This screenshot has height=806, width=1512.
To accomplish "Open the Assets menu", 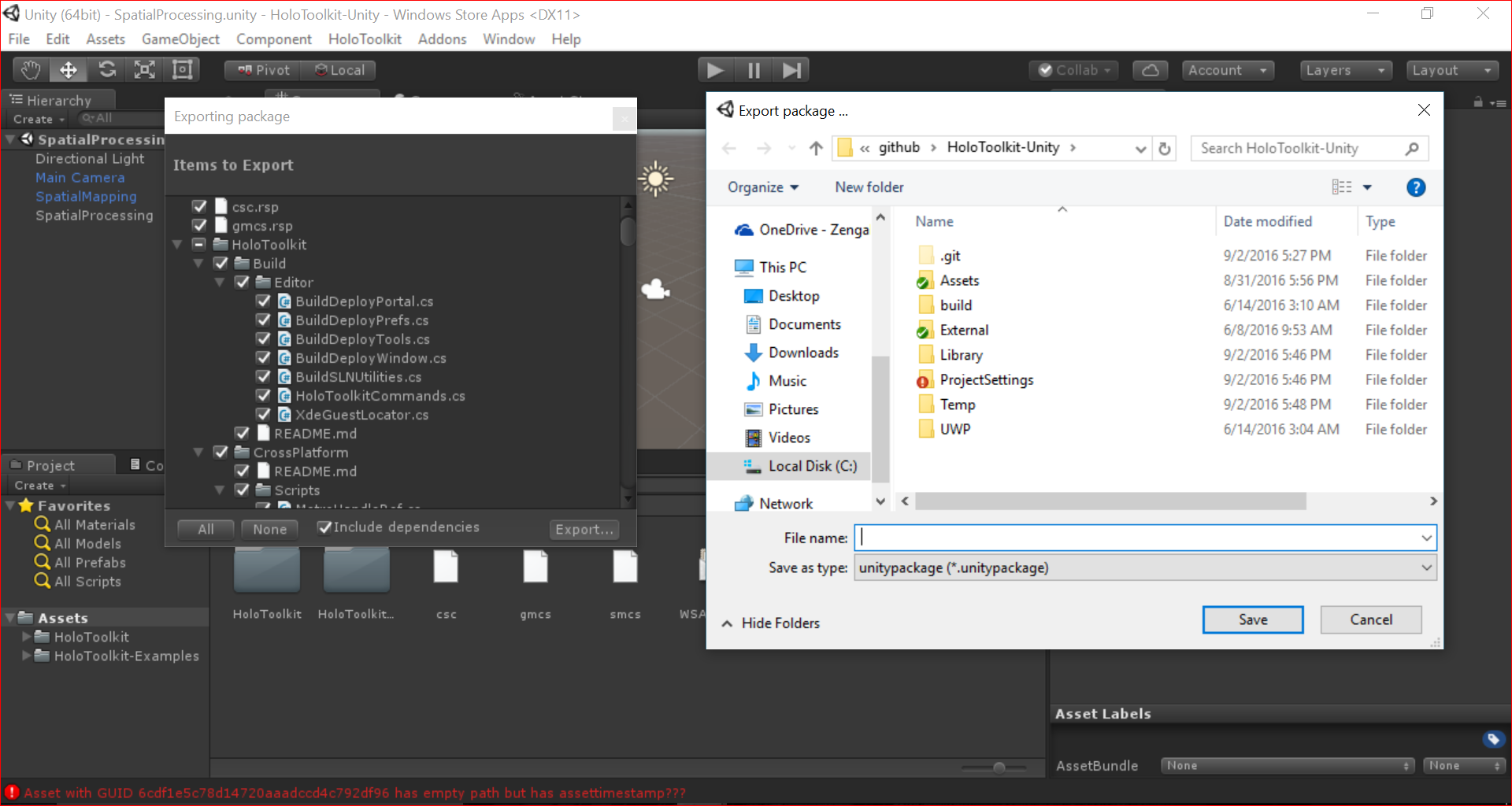I will (x=106, y=39).
